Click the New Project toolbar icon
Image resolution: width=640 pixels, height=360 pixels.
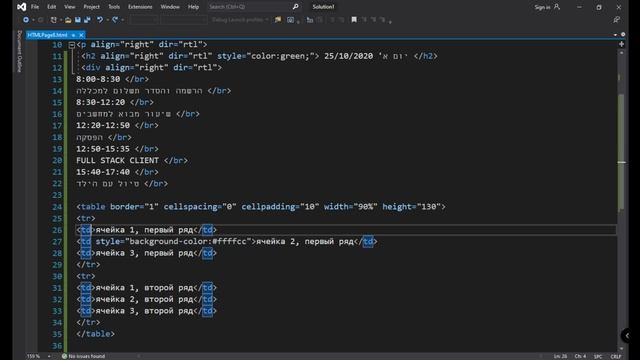(53, 20)
